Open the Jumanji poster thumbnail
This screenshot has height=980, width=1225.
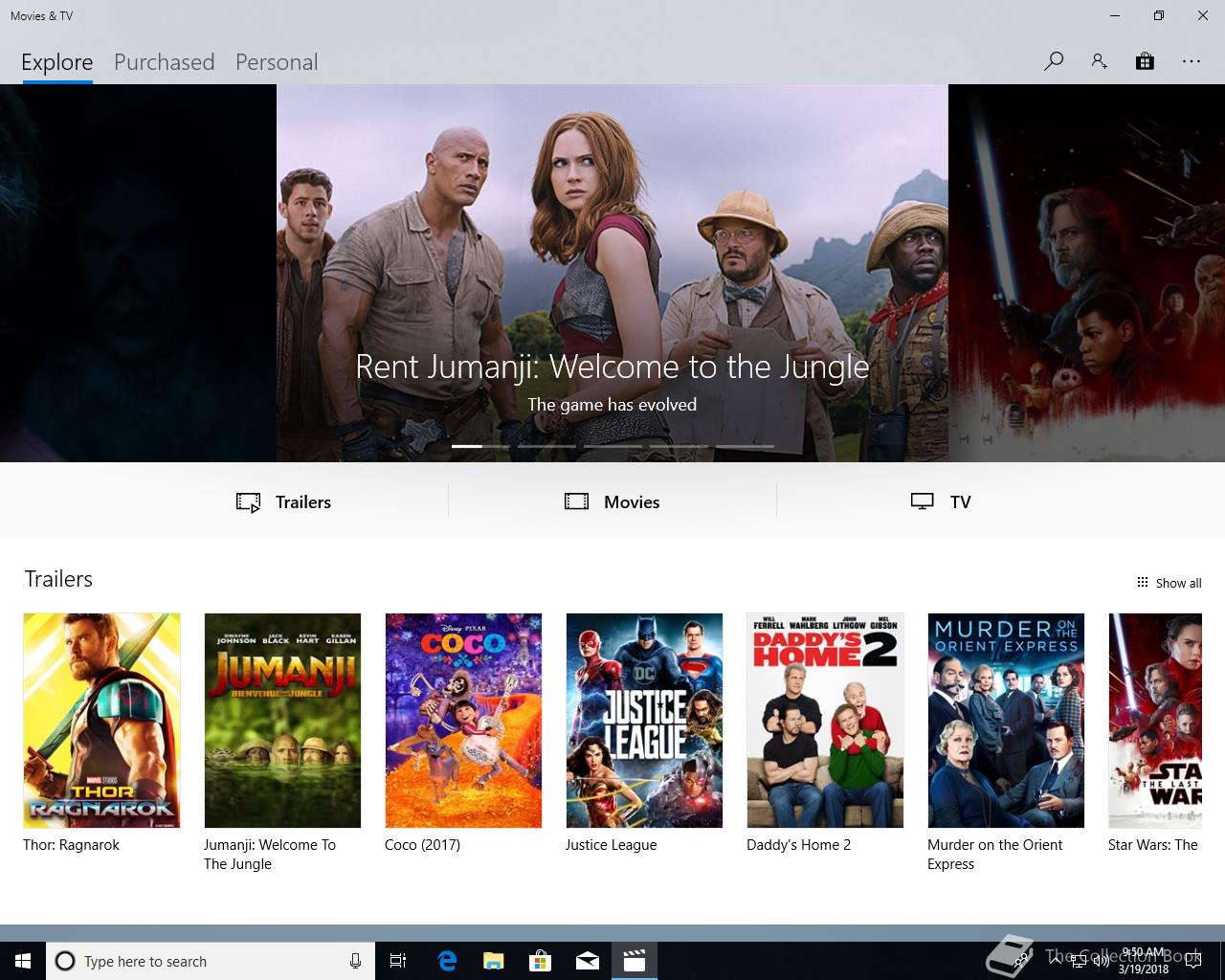click(282, 721)
